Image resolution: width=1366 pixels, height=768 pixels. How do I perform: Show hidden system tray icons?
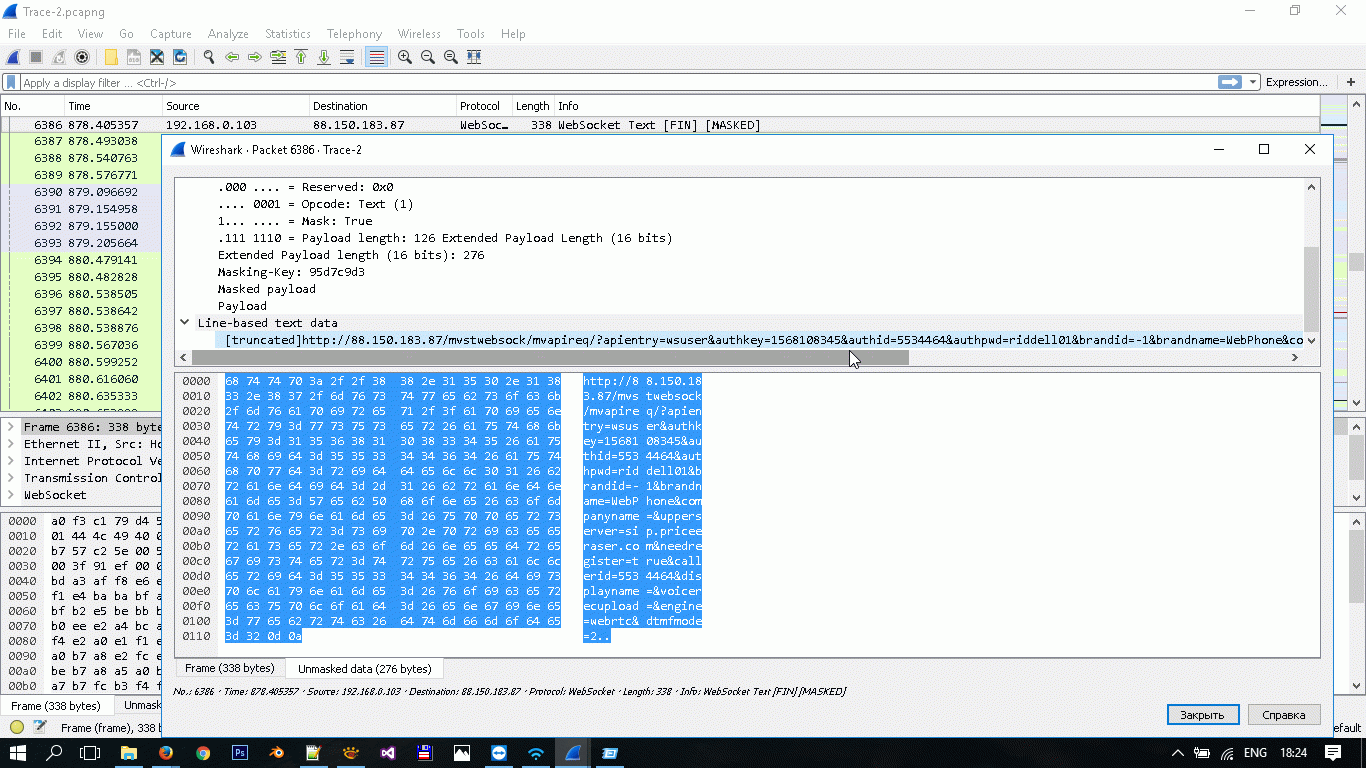point(1178,753)
